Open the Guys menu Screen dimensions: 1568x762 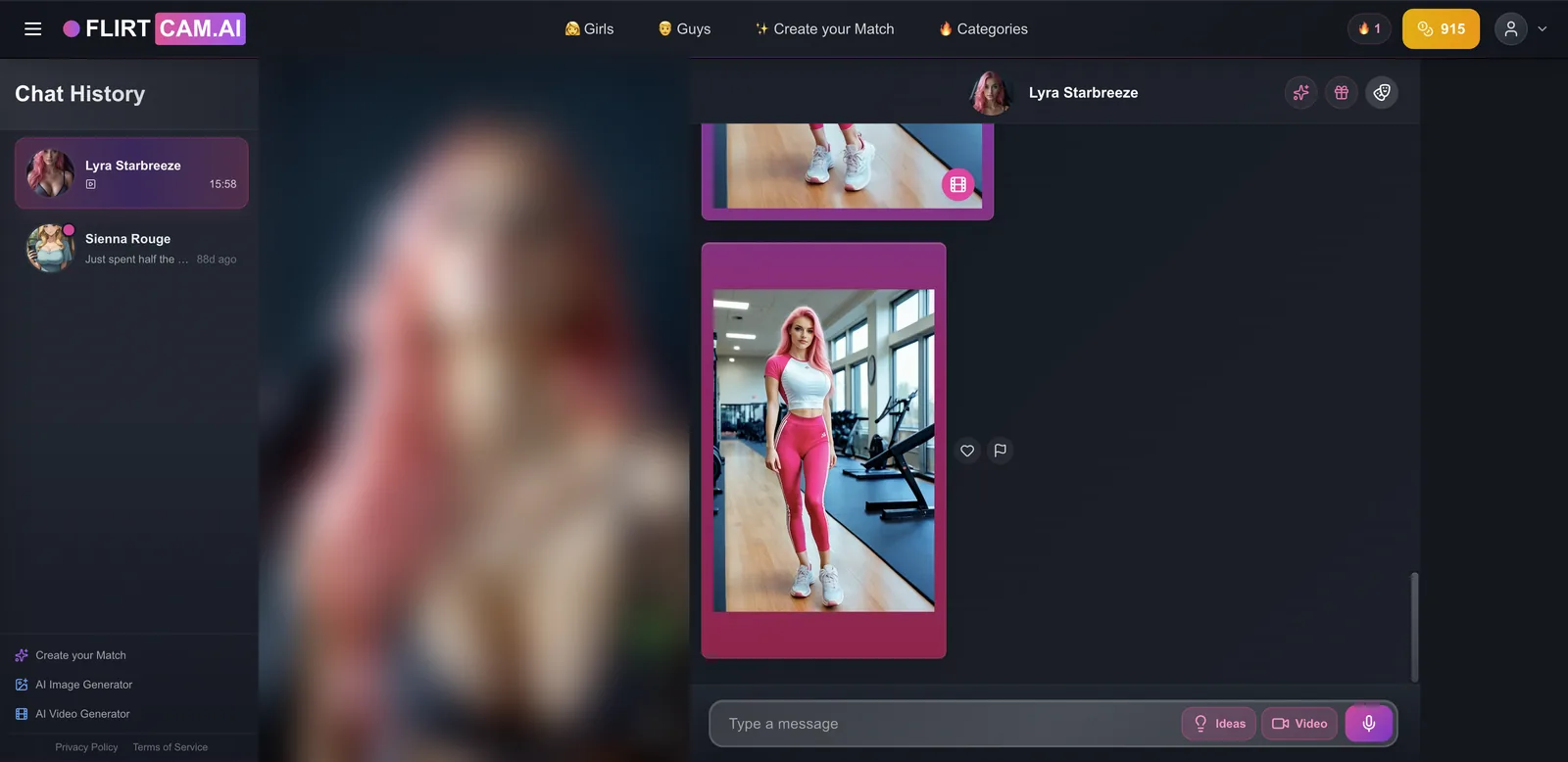[x=684, y=29]
